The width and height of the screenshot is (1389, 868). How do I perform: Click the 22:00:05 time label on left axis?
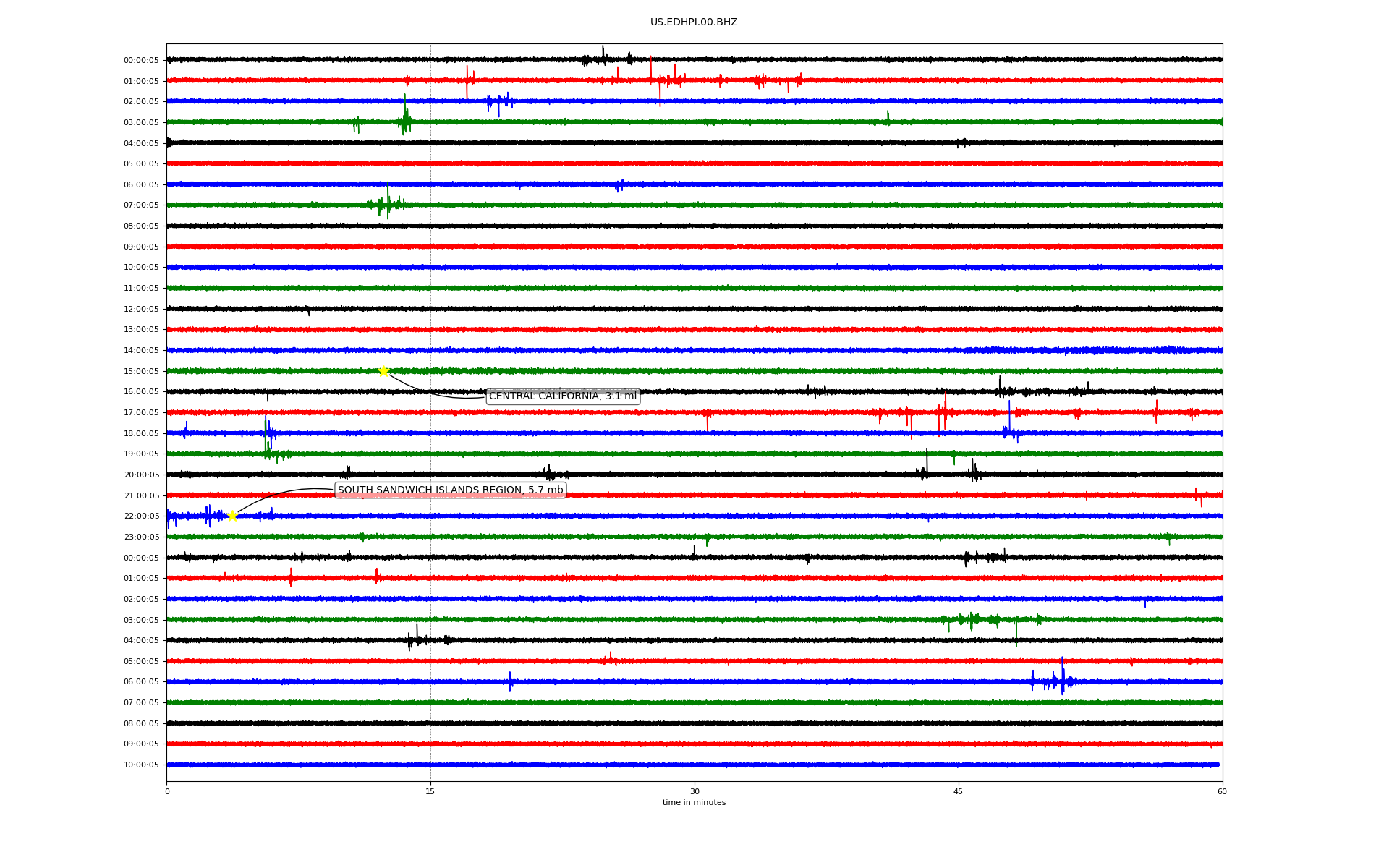click(141, 516)
